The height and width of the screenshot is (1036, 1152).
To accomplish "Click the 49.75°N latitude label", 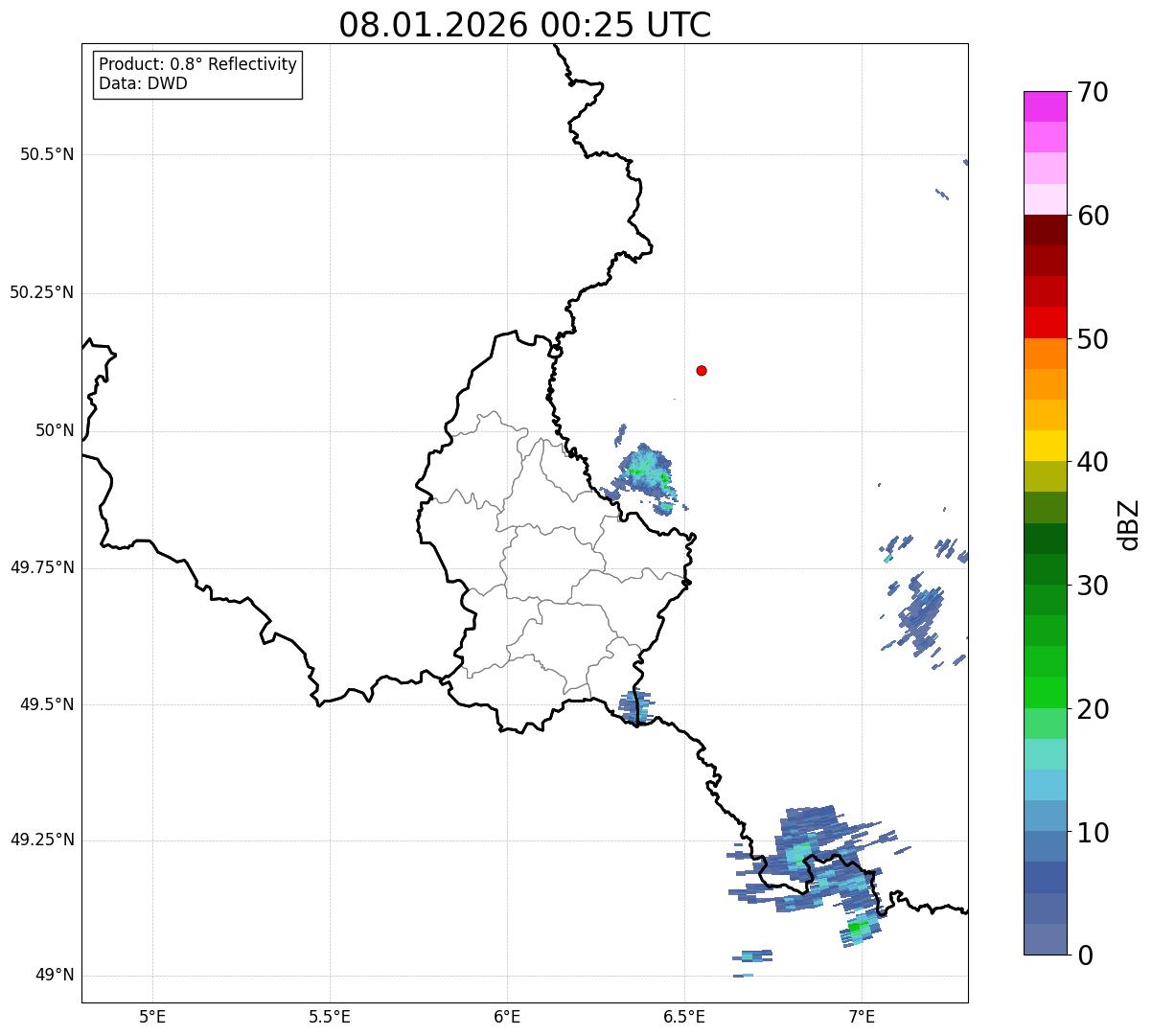I will (x=42, y=567).
